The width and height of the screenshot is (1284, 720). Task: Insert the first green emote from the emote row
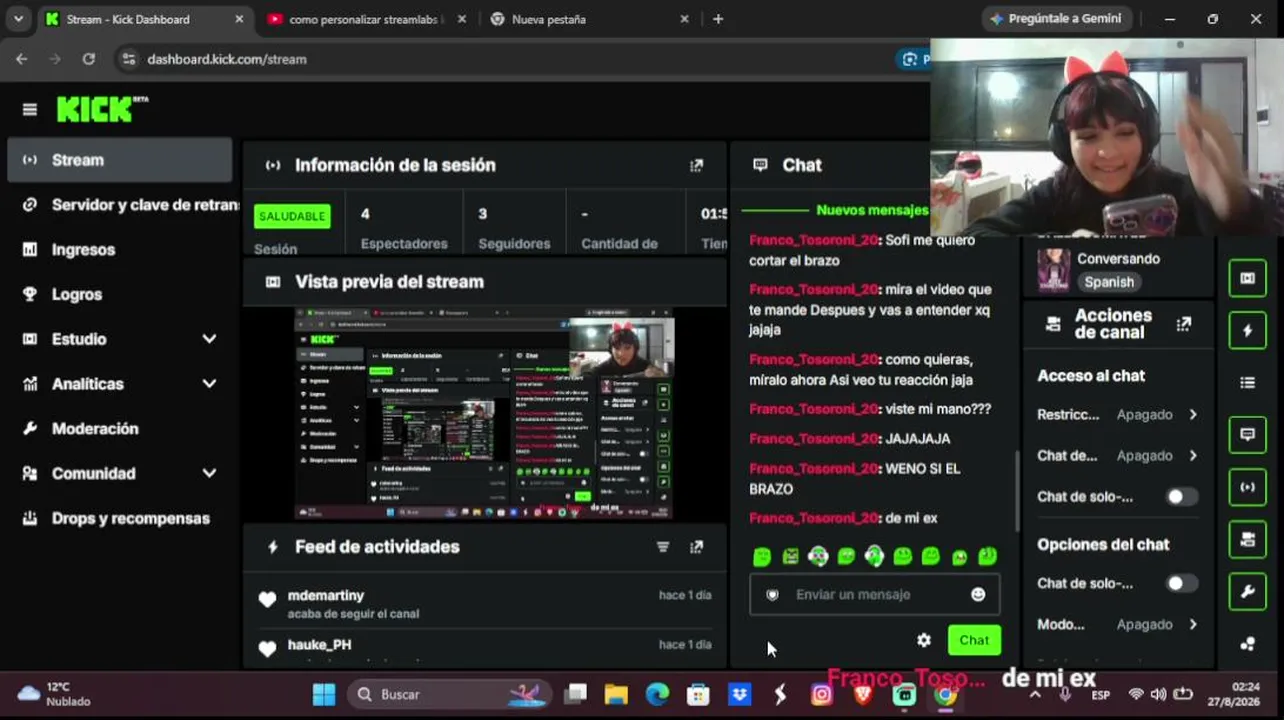pos(762,557)
